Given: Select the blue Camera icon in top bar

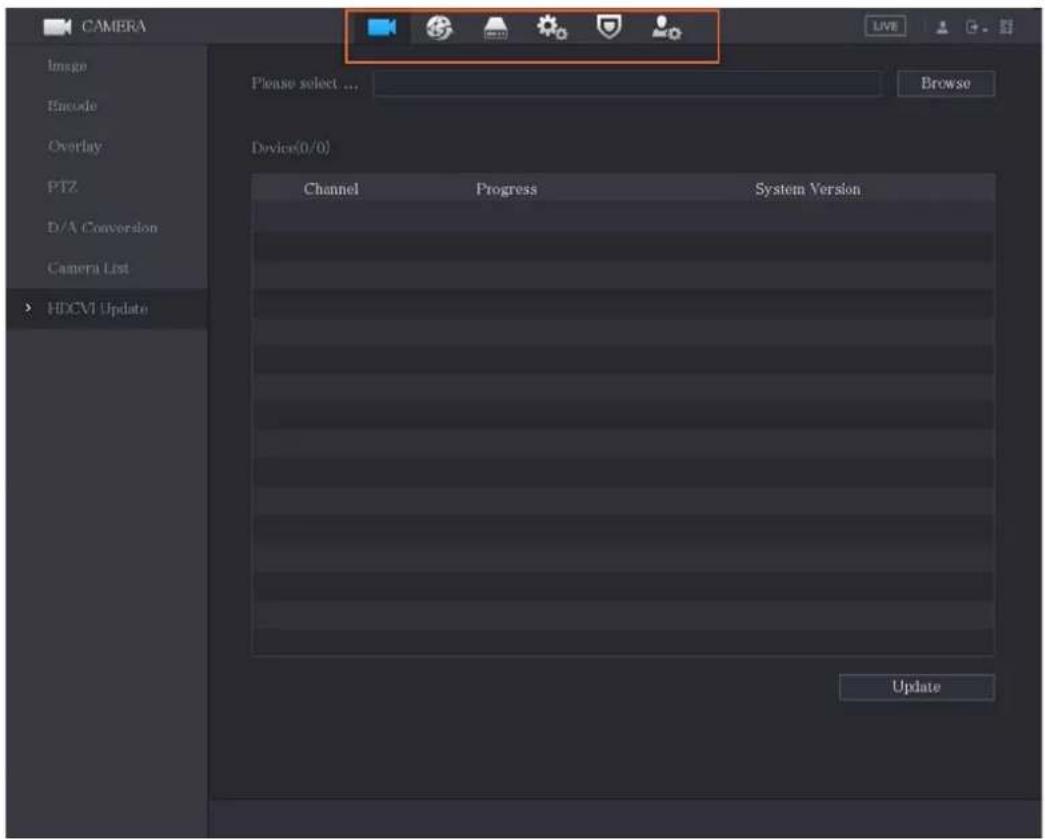Looking at the screenshot, I should (382, 27).
